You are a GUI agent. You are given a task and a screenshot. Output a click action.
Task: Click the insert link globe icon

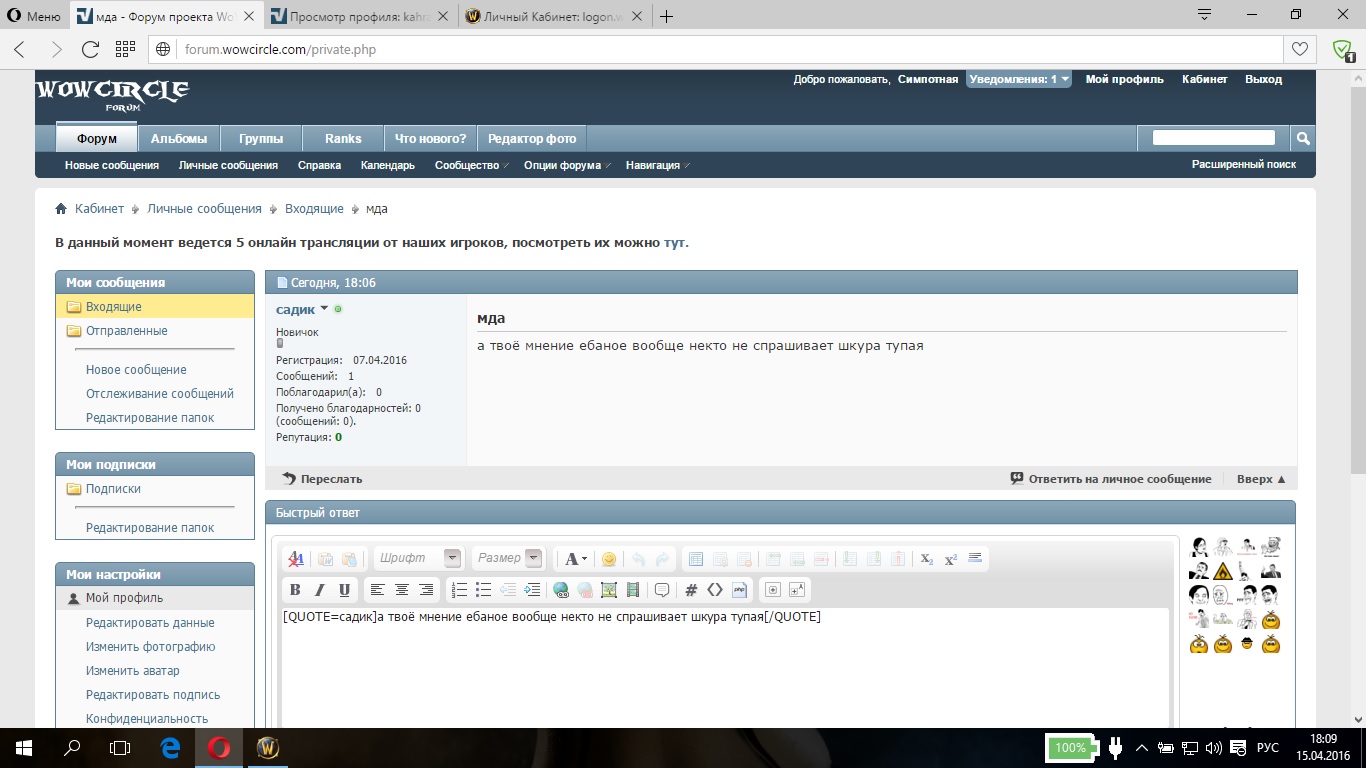pos(561,590)
